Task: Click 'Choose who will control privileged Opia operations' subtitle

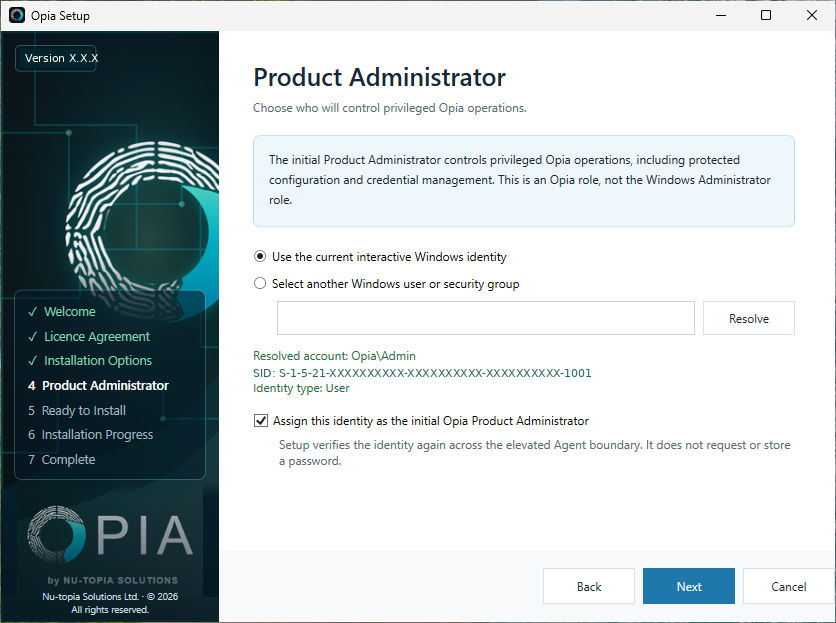Action: [x=390, y=108]
